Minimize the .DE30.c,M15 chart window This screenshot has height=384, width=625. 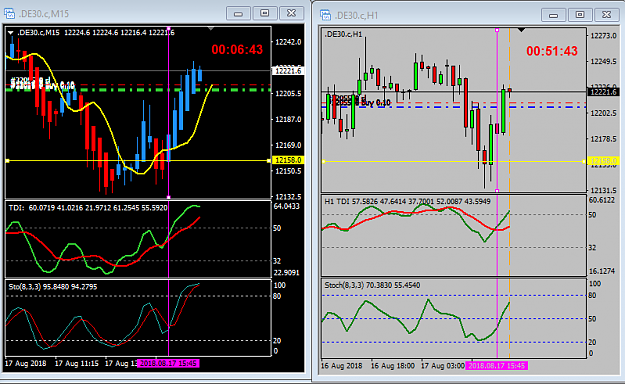(238, 13)
